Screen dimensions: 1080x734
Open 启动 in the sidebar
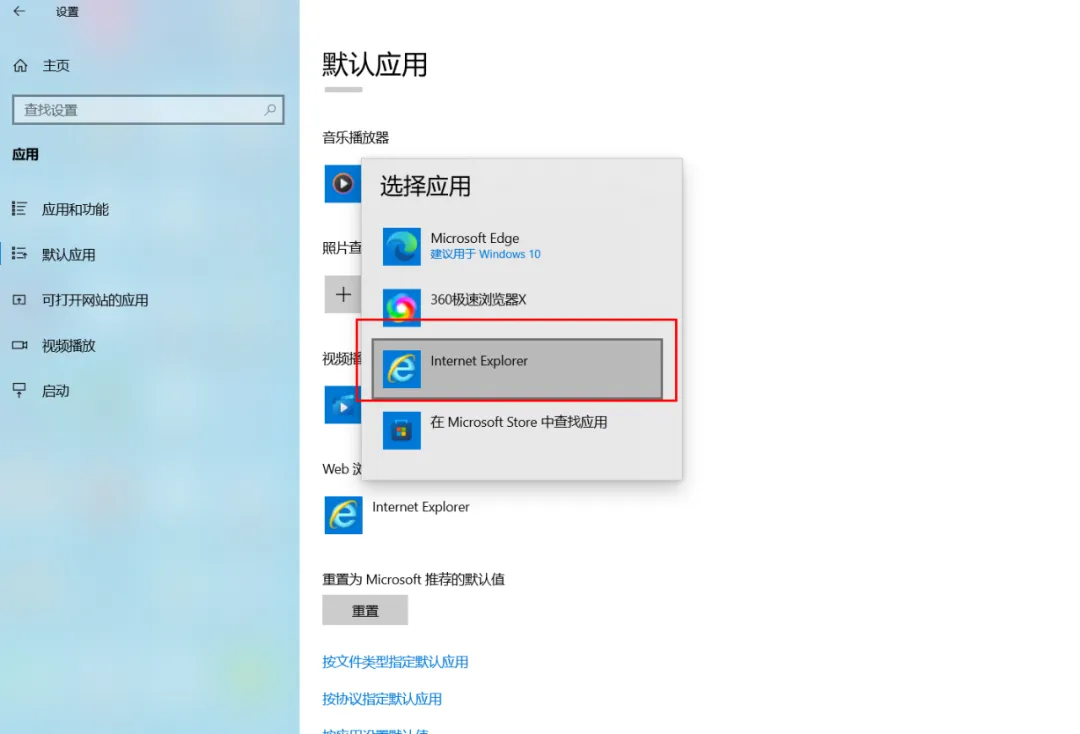pos(55,391)
